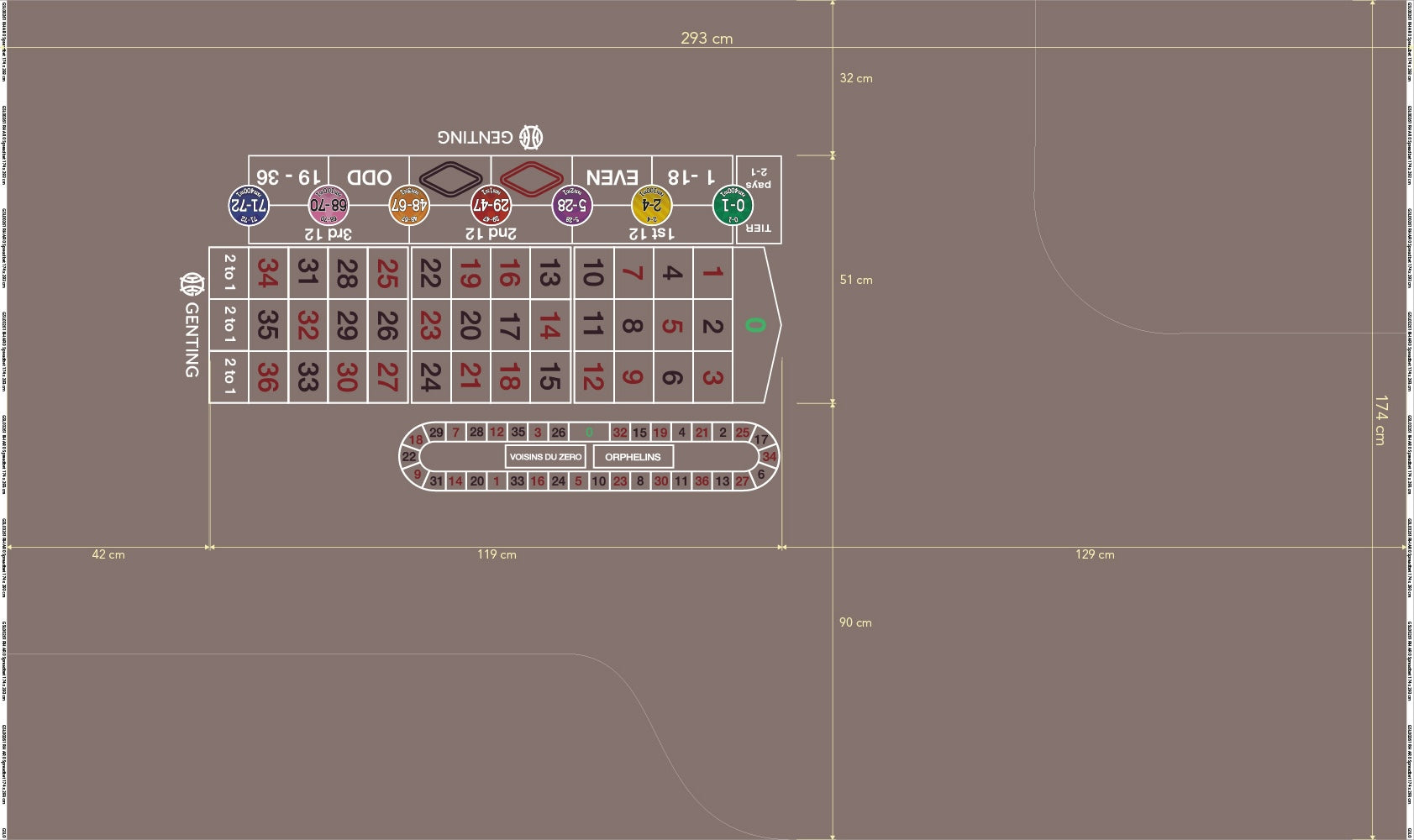Click number 27 on the racetrack
The height and width of the screenshot is (840, 1414).
coord(742,481)
